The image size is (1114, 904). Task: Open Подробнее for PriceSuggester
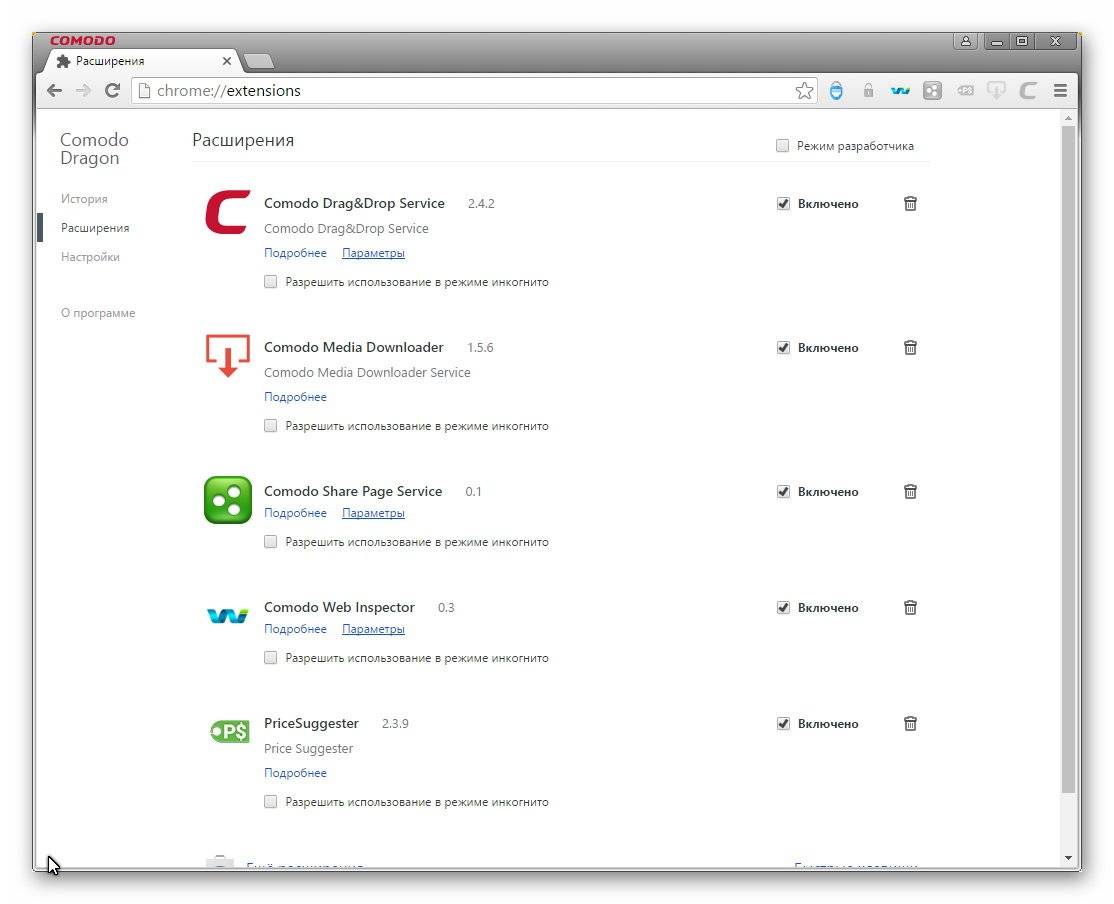tap(295, 773)
